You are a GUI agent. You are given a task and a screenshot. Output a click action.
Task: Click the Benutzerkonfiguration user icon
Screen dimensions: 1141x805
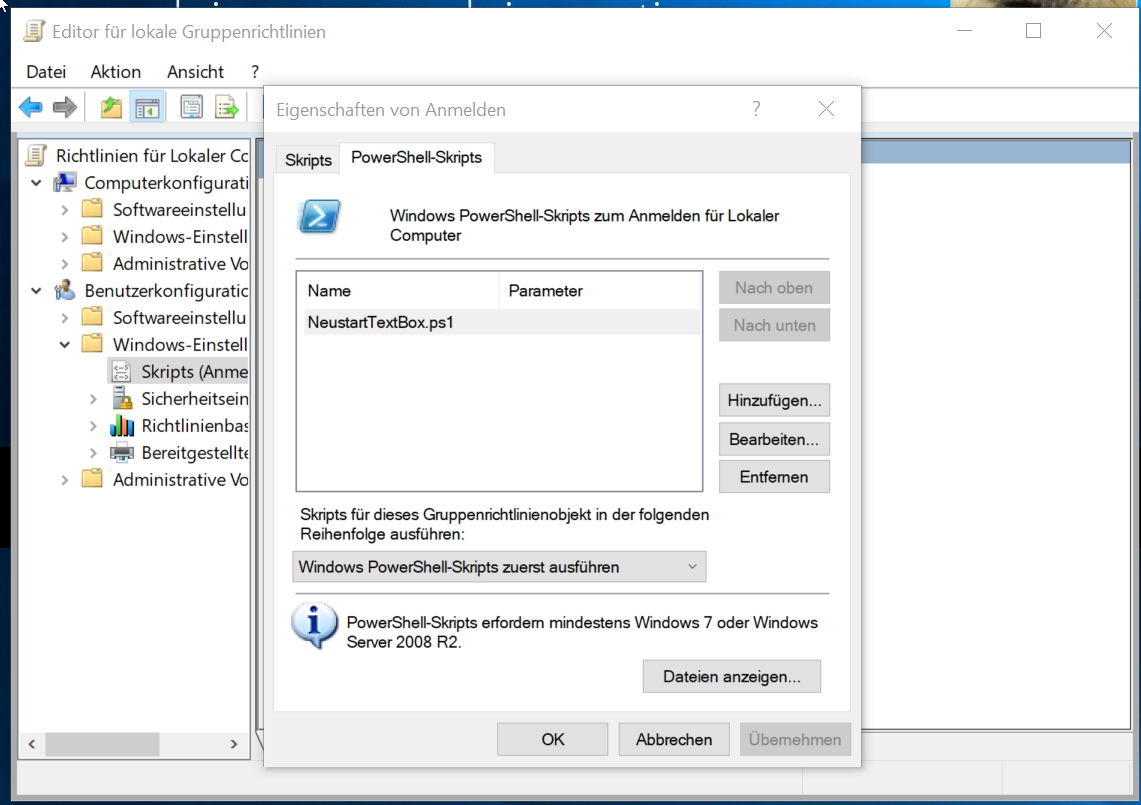pyautogui.click(x=65, y=290)
